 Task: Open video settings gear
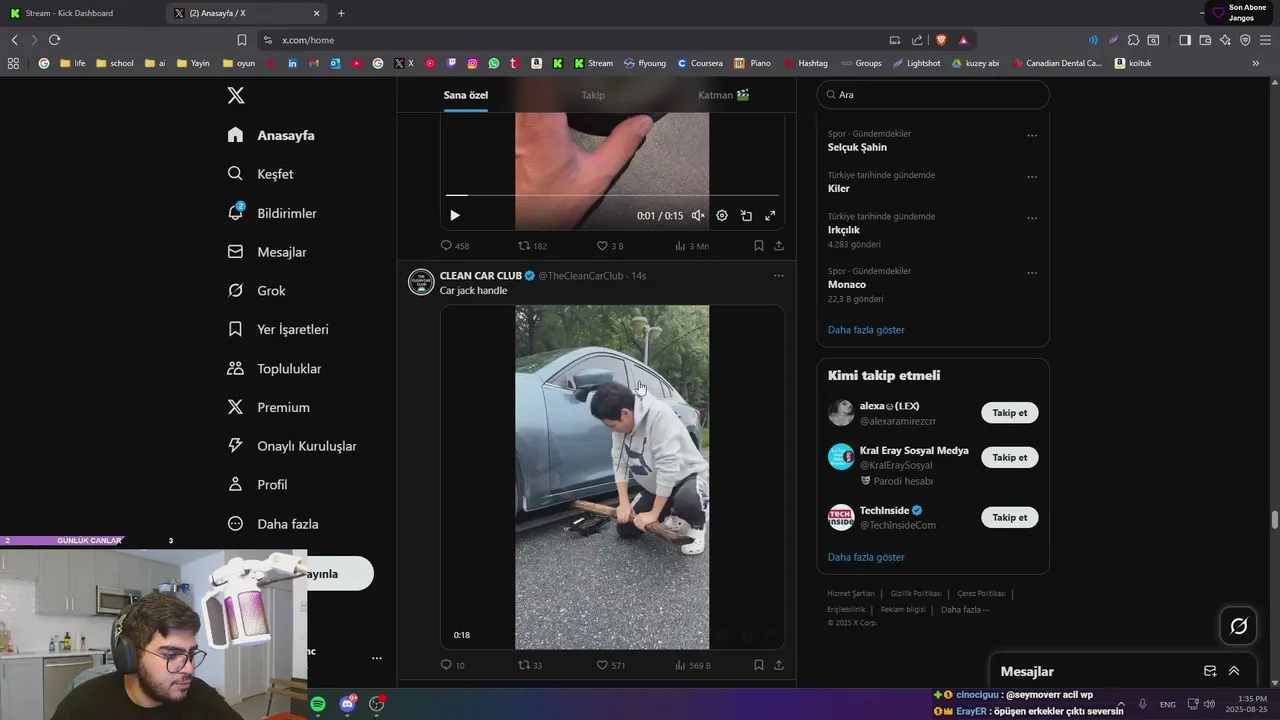[722, 215]
